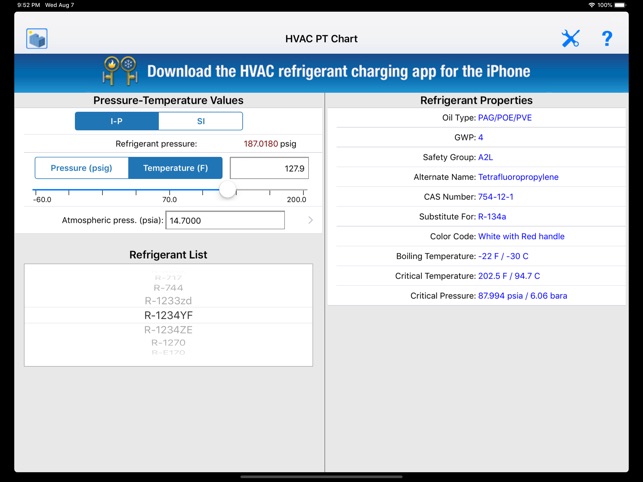Click the GWP value 4
This screenshot has height=482, width=643.
(x=481, y=137)
